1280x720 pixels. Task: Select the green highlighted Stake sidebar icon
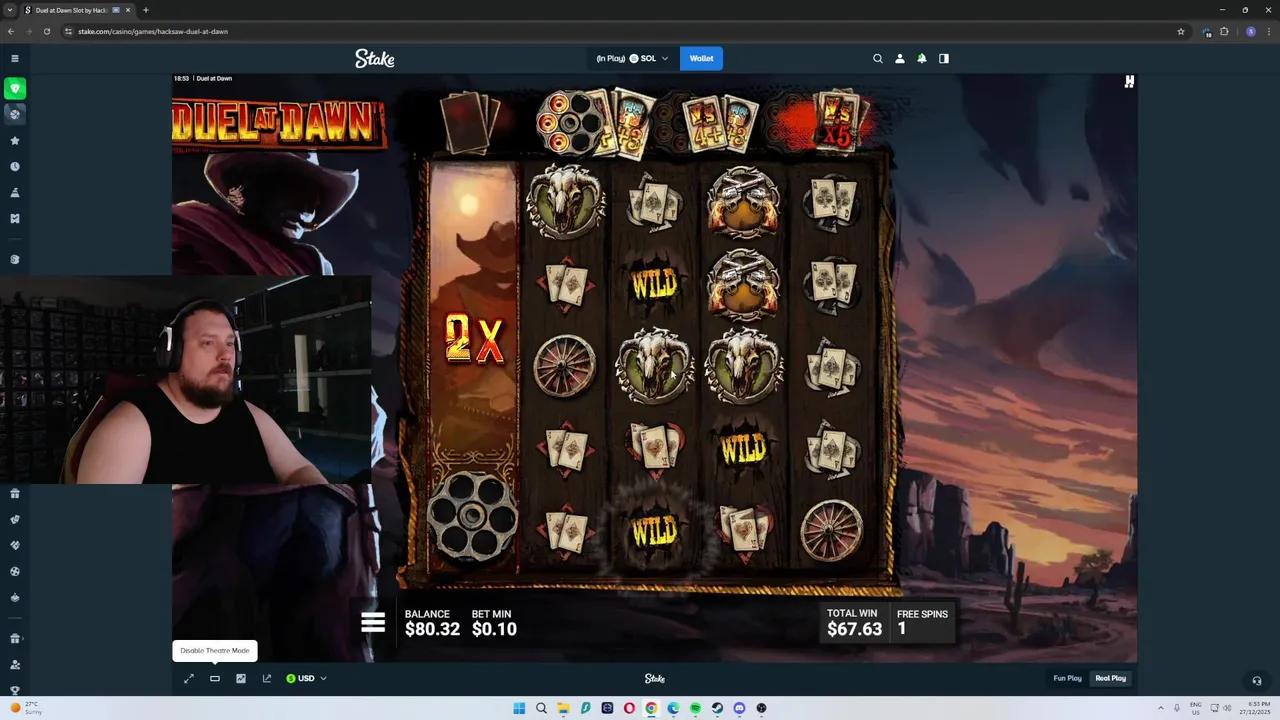click(14, 89)
